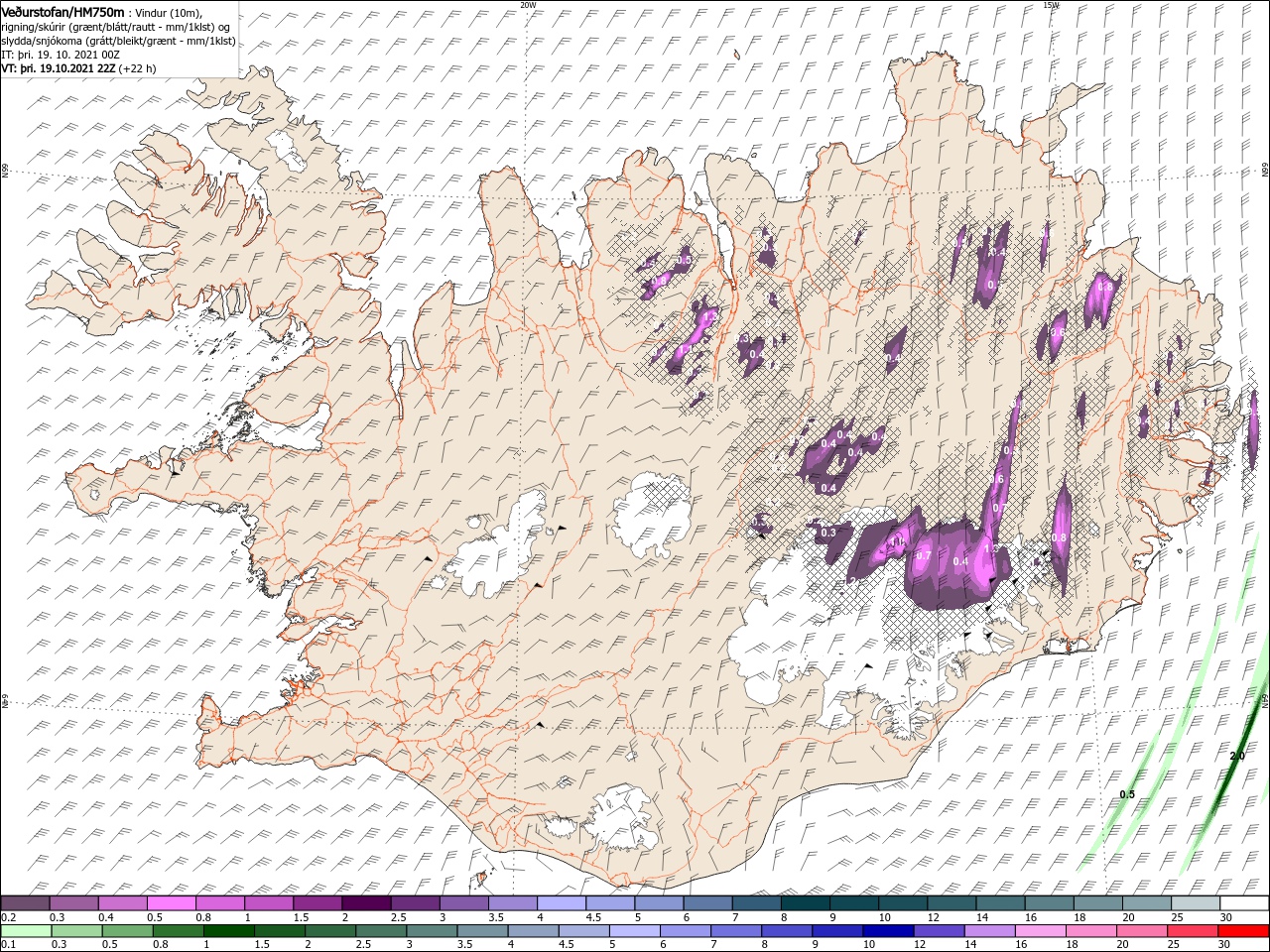Pick darkest green swatch between 1 and 1.5, lower legend
Viewport: 1270px width, 952px height.
[x=229, y=931]
